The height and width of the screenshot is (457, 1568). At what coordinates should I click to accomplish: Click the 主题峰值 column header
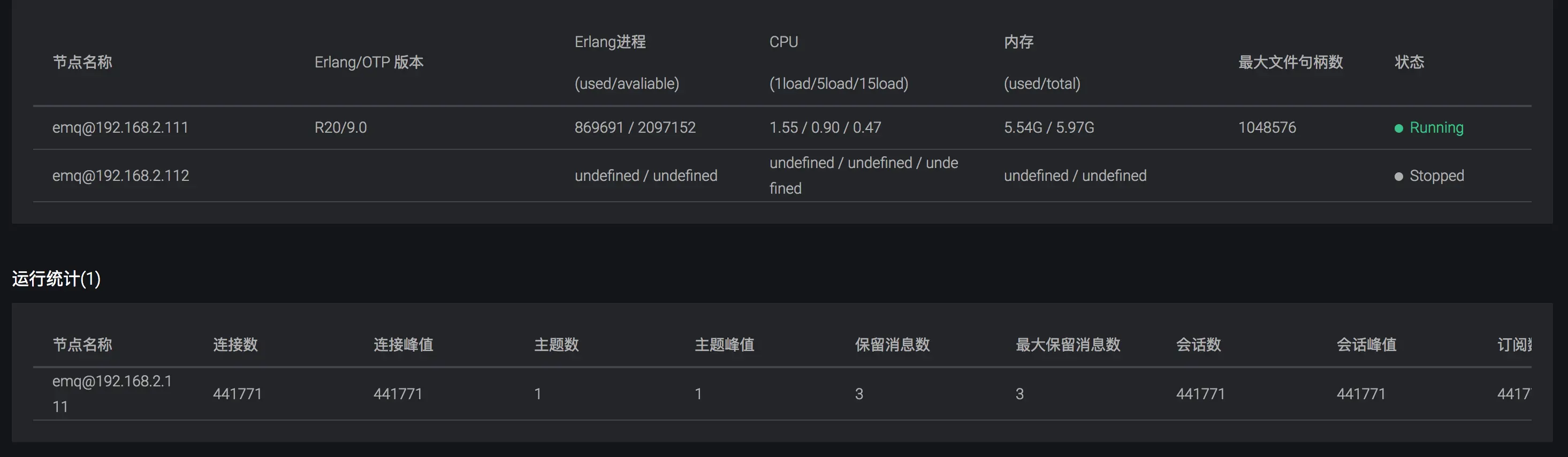pyautogui.click(x=725, y=345)
